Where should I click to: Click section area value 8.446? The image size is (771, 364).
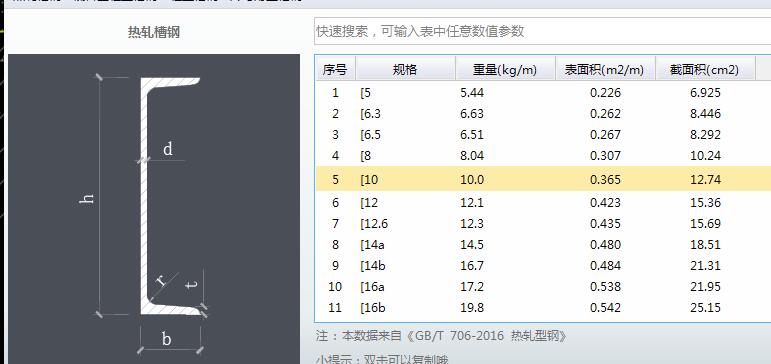[x=705, y=114]
